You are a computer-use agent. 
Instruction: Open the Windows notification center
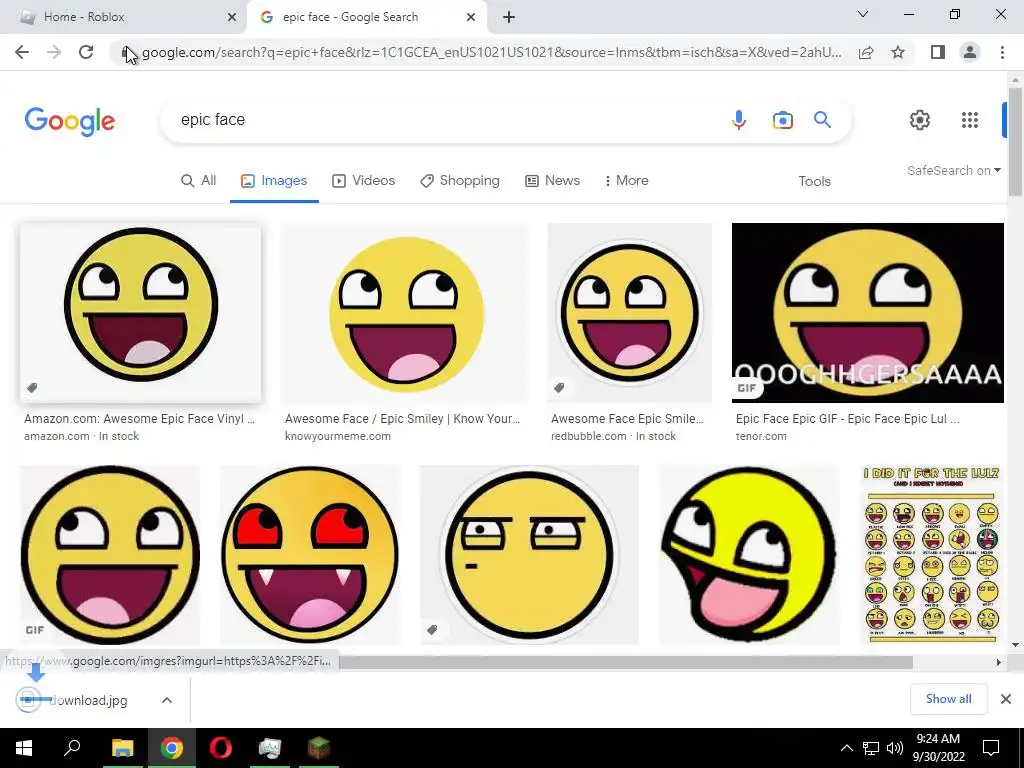(x=991, y=748)
